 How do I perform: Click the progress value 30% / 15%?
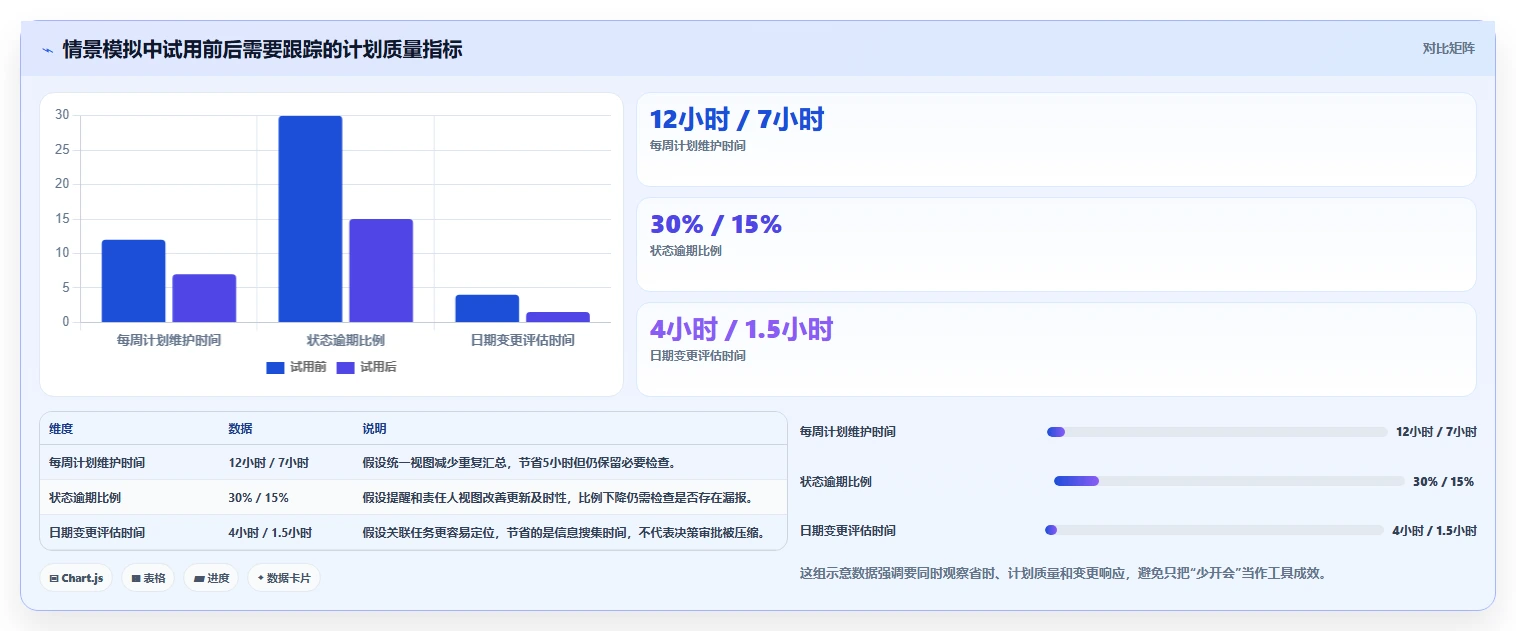coord(1443,482)
